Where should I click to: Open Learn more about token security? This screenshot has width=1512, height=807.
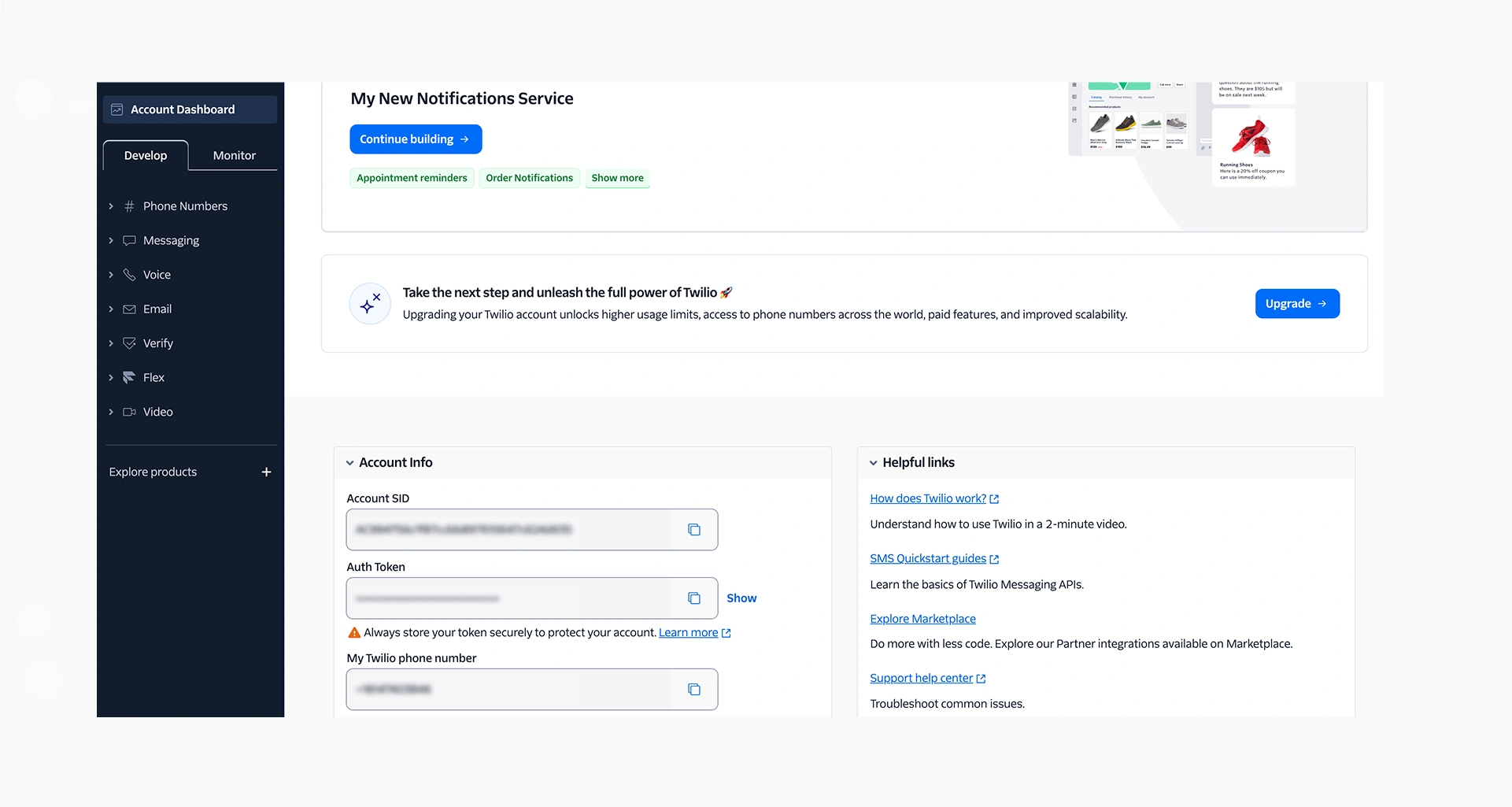[x=688, y=632]
